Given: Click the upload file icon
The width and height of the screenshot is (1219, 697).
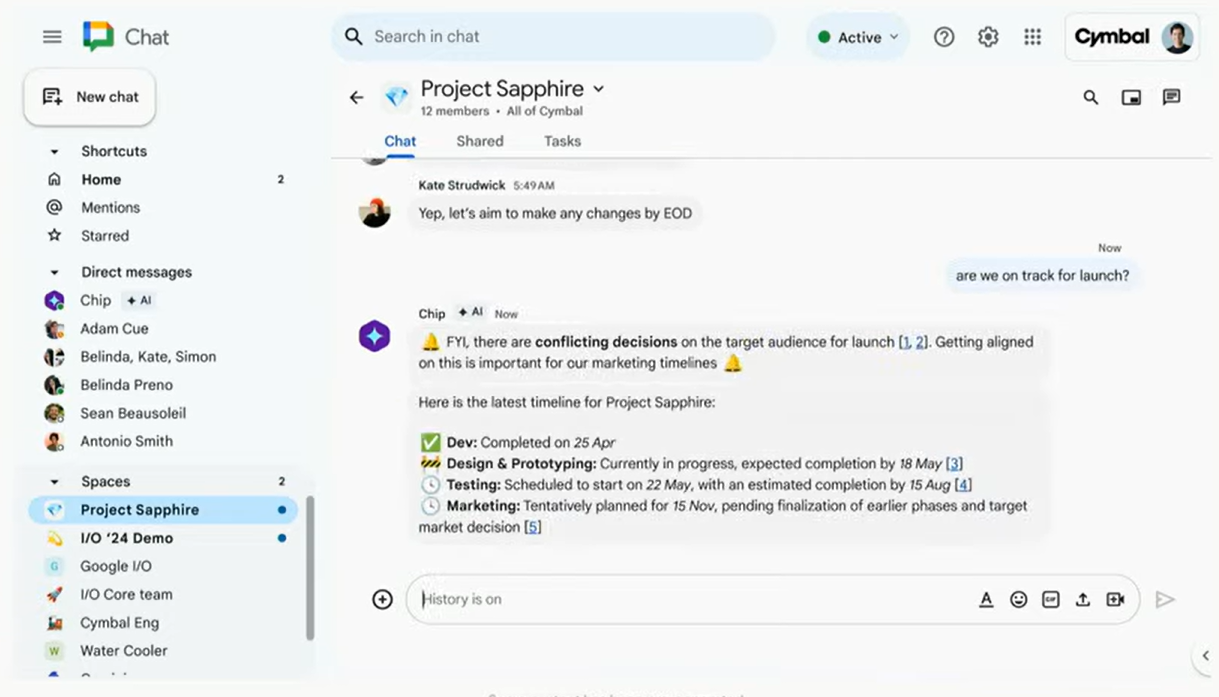Looking at the screenshot, I should 1082,600.
